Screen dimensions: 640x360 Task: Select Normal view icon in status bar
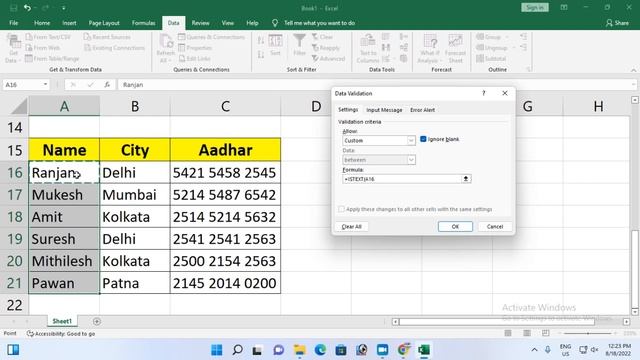pos(508,333)
